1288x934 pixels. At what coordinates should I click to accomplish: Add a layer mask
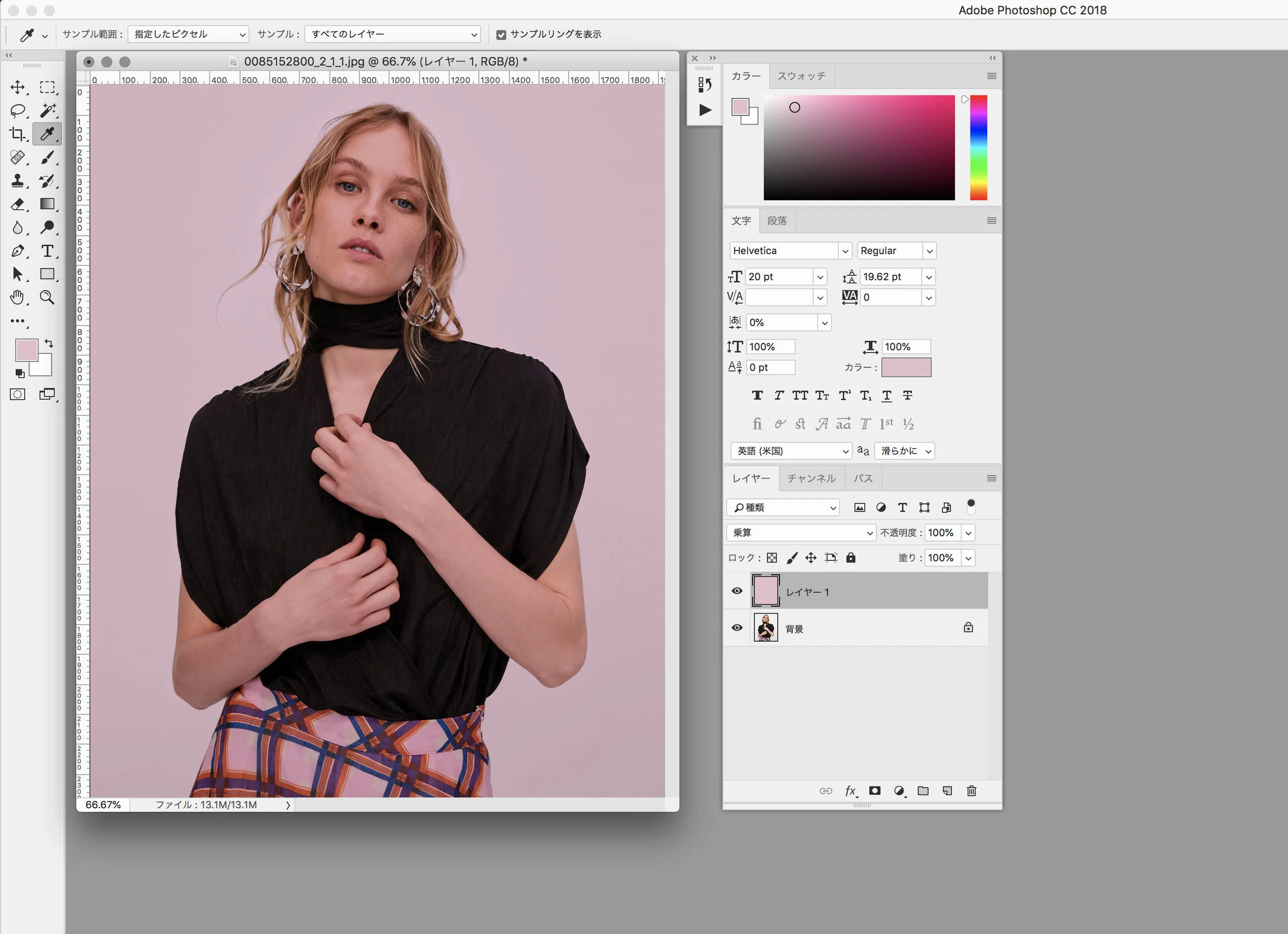point(875,791)
